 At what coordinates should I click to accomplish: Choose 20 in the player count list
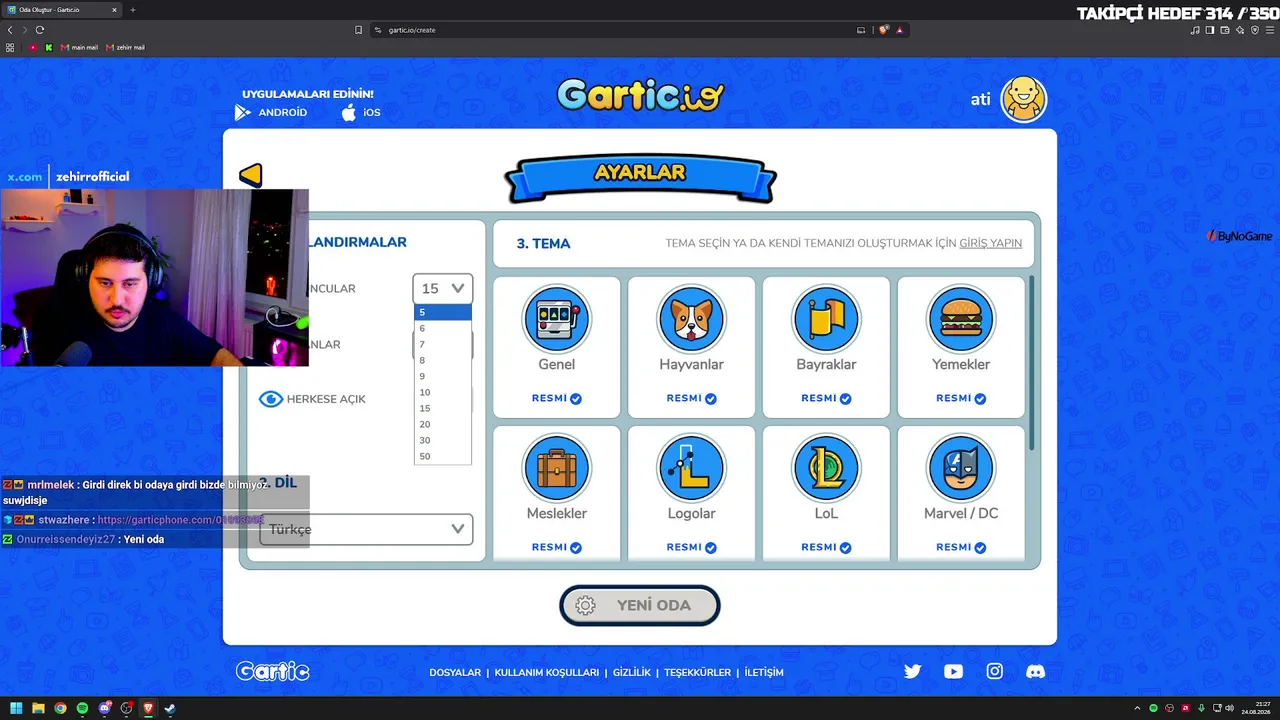click(x=443, y=424)
